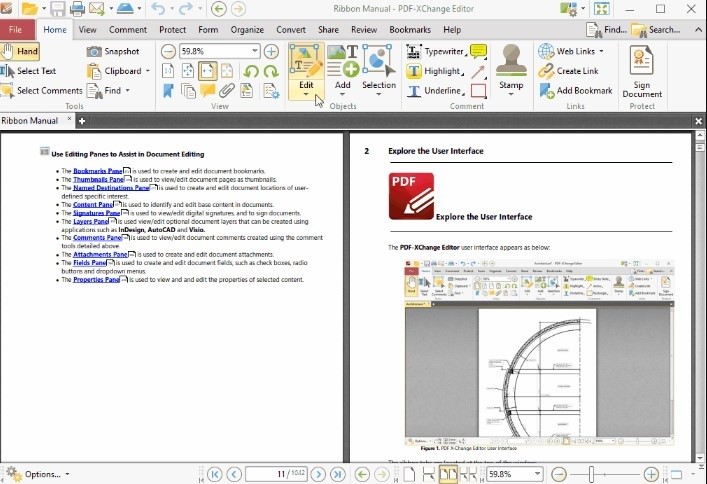Activate the Select Comments tool
707x484 pixels.
[42, 91]
